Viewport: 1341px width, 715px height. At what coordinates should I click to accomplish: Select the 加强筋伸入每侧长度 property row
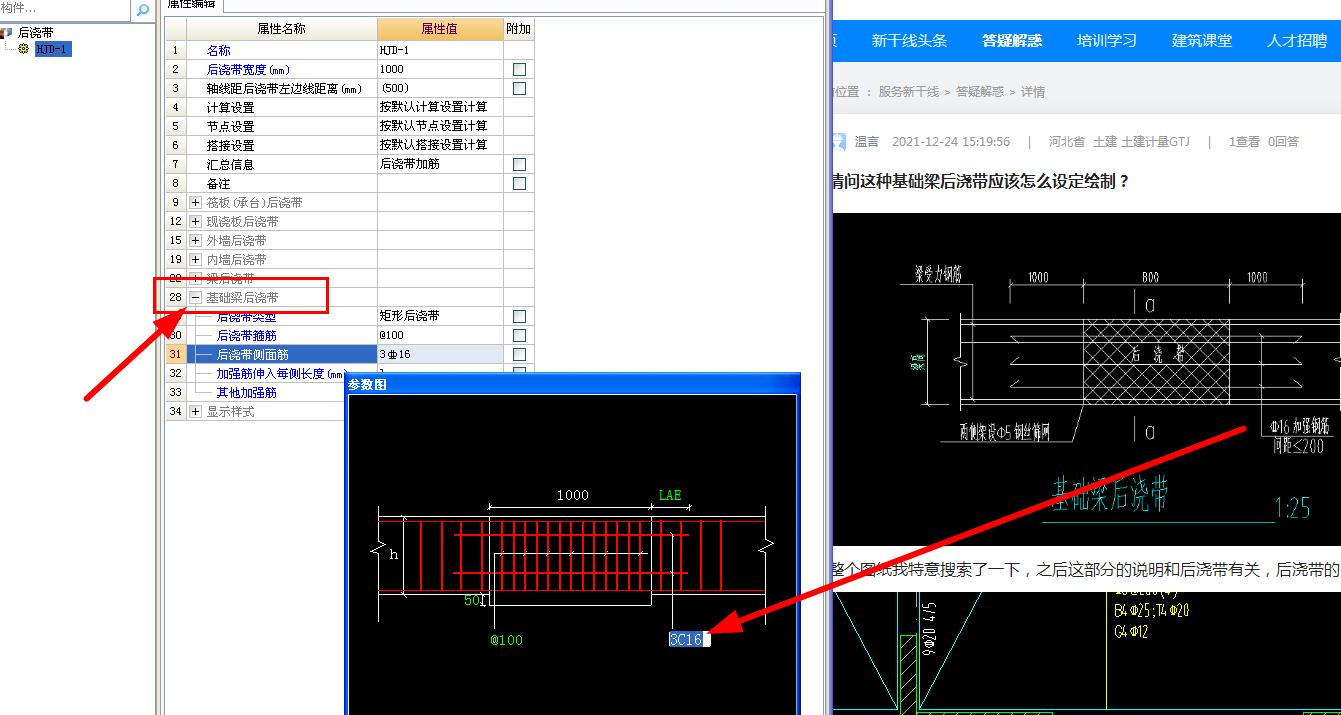pyautogui.click(x=281, y=374)
